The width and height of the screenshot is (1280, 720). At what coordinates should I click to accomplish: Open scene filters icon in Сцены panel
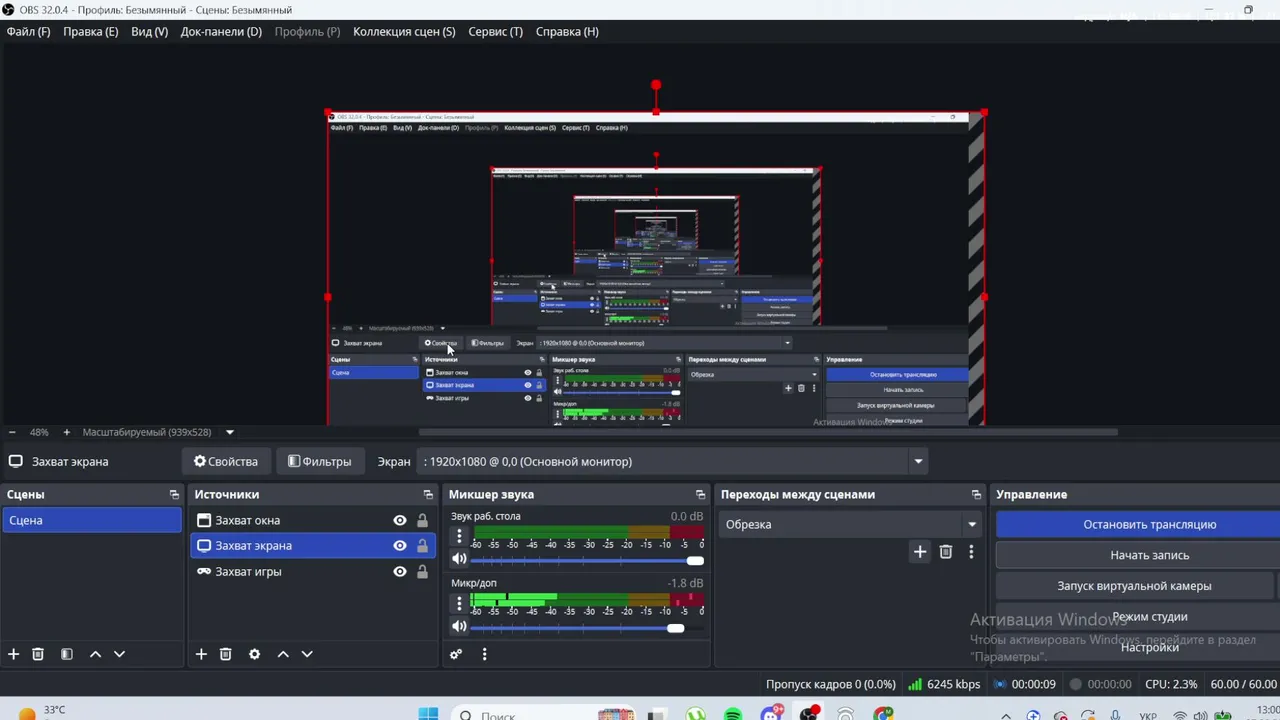67,654
